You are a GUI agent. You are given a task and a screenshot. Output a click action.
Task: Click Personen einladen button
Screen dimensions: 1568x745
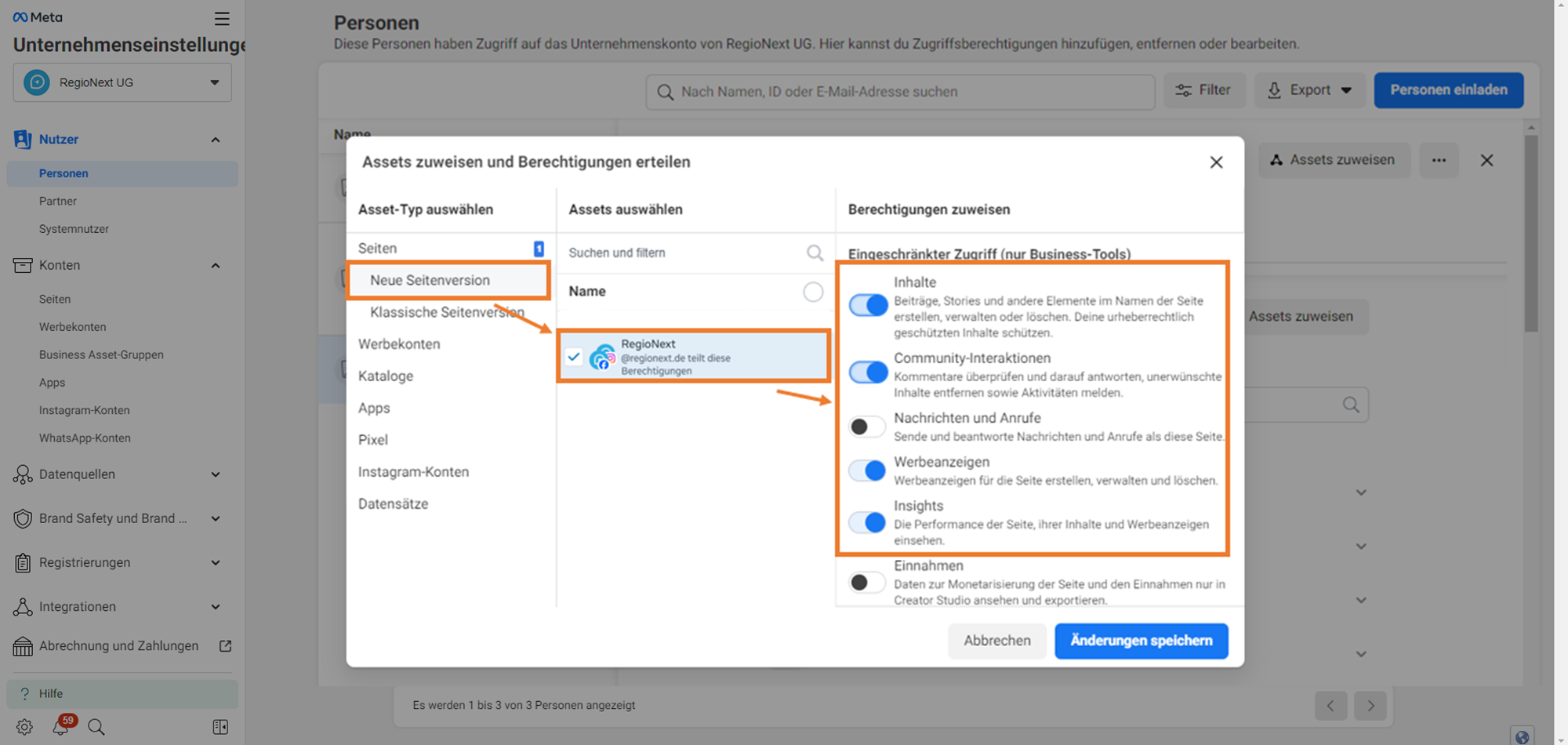1449,90
